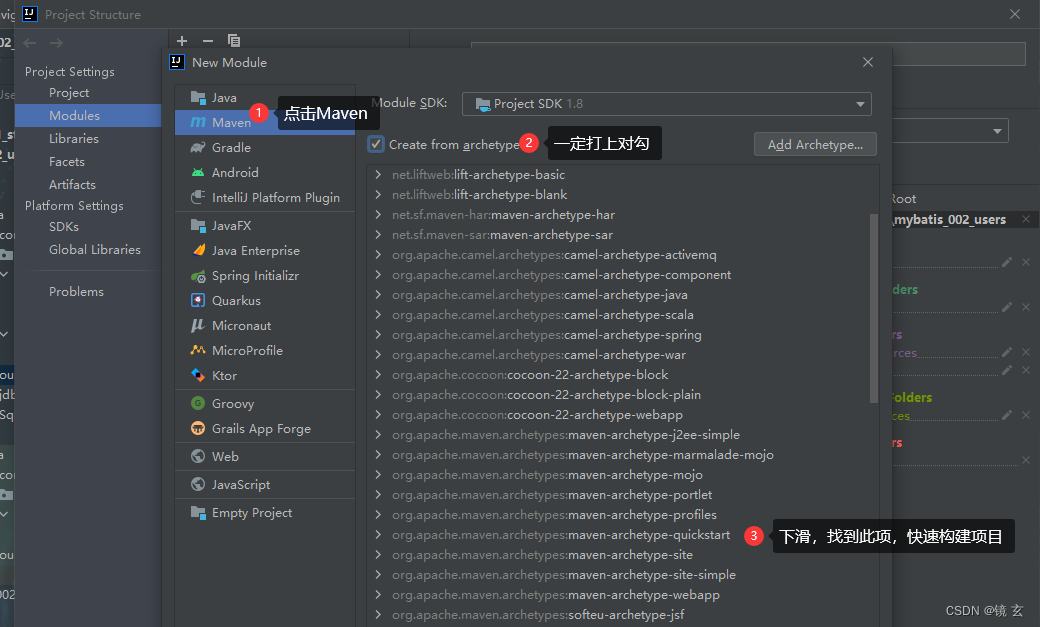Click the add (+) icon in Project Structure
The height and width of the screenshot is (627, 1040).
(x=182, y=40)
